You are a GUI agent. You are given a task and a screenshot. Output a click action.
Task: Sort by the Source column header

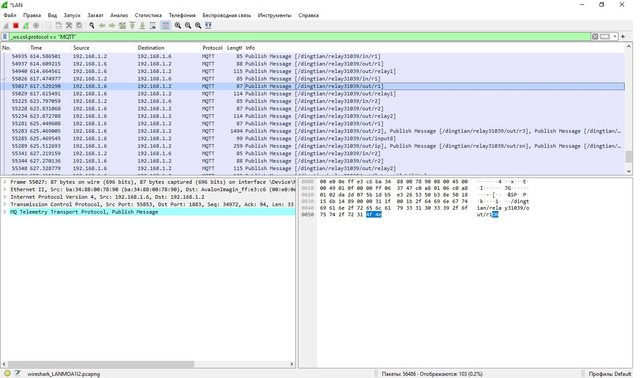pos(103,48)
